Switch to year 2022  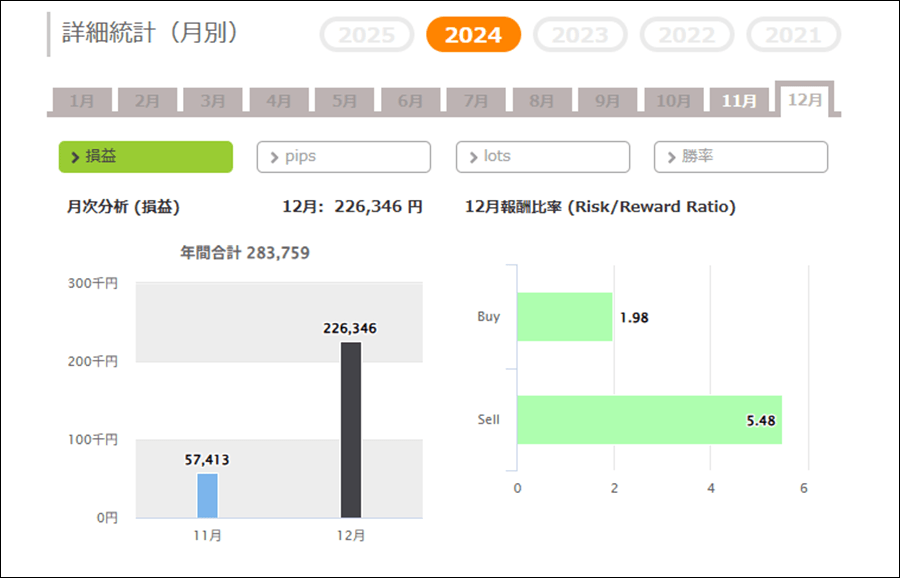pyautogui.click(x=686, y=35)
